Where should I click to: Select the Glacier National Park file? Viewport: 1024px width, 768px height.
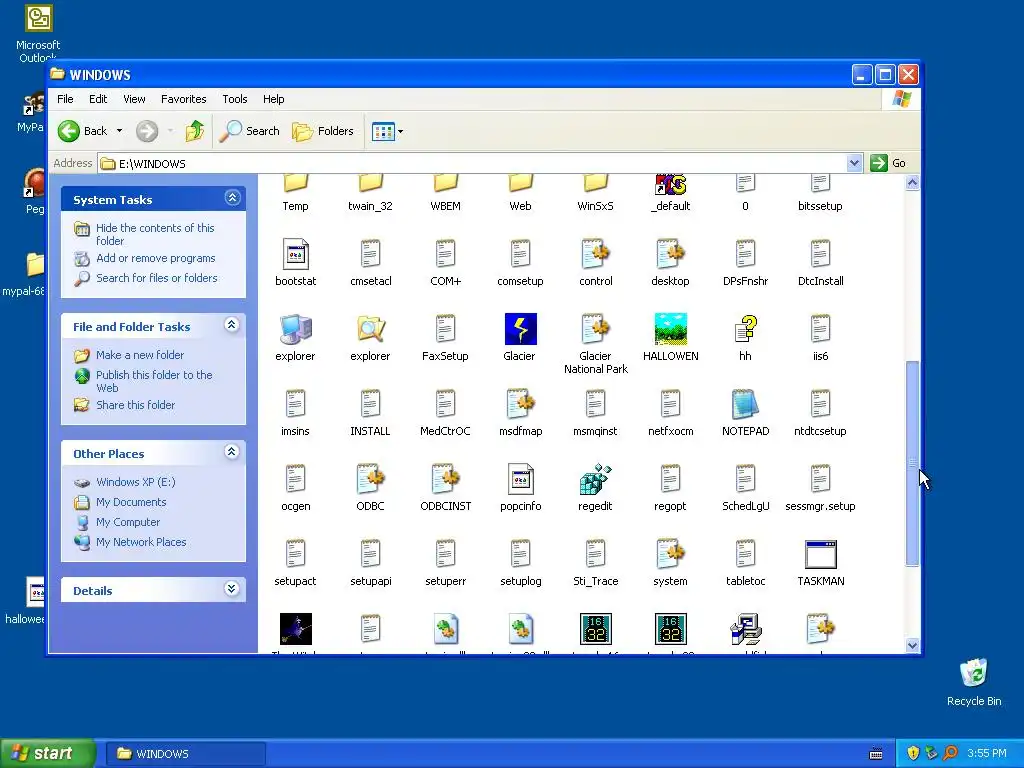pos(595,329)
